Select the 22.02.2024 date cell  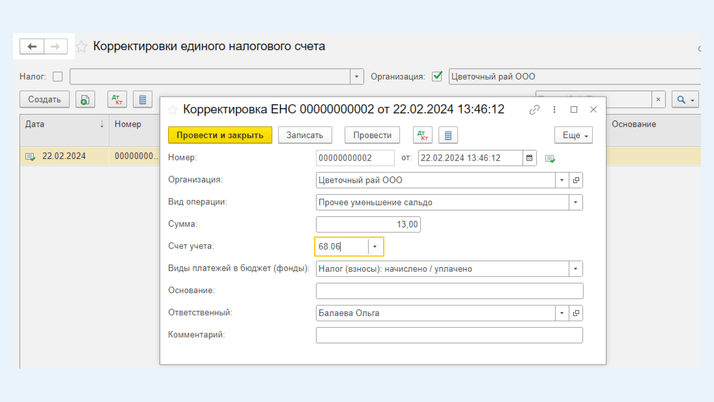[x=64, y=156]
